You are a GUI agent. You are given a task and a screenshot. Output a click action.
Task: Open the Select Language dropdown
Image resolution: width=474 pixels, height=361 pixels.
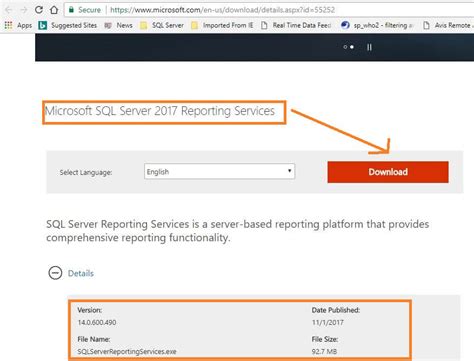(x=219, y=171)
